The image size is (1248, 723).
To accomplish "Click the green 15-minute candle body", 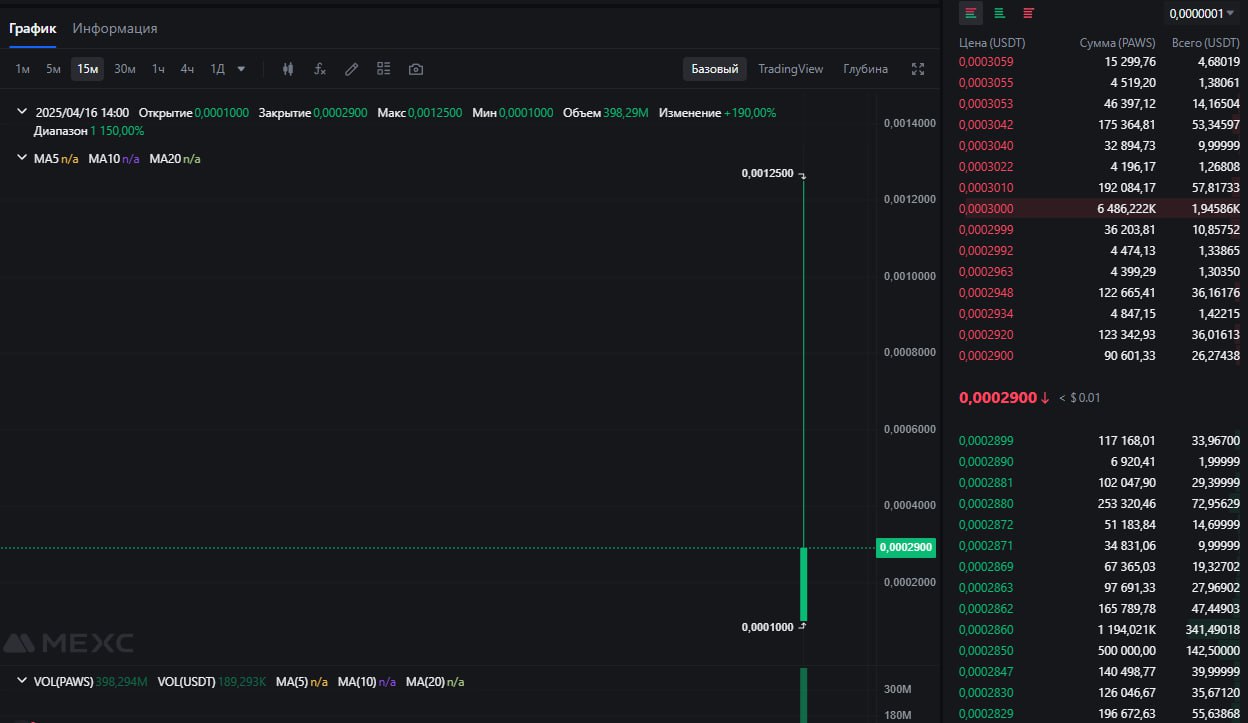I will point(803,584).
